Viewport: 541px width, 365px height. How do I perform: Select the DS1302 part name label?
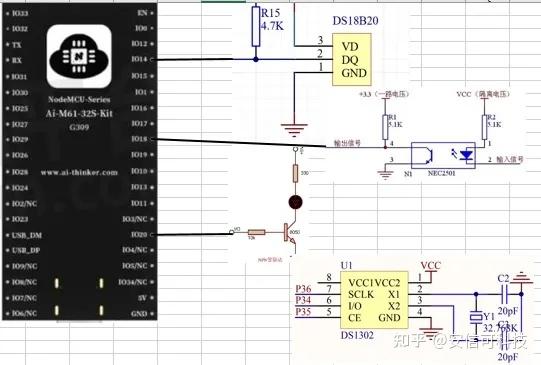click(x=357, y=335)
